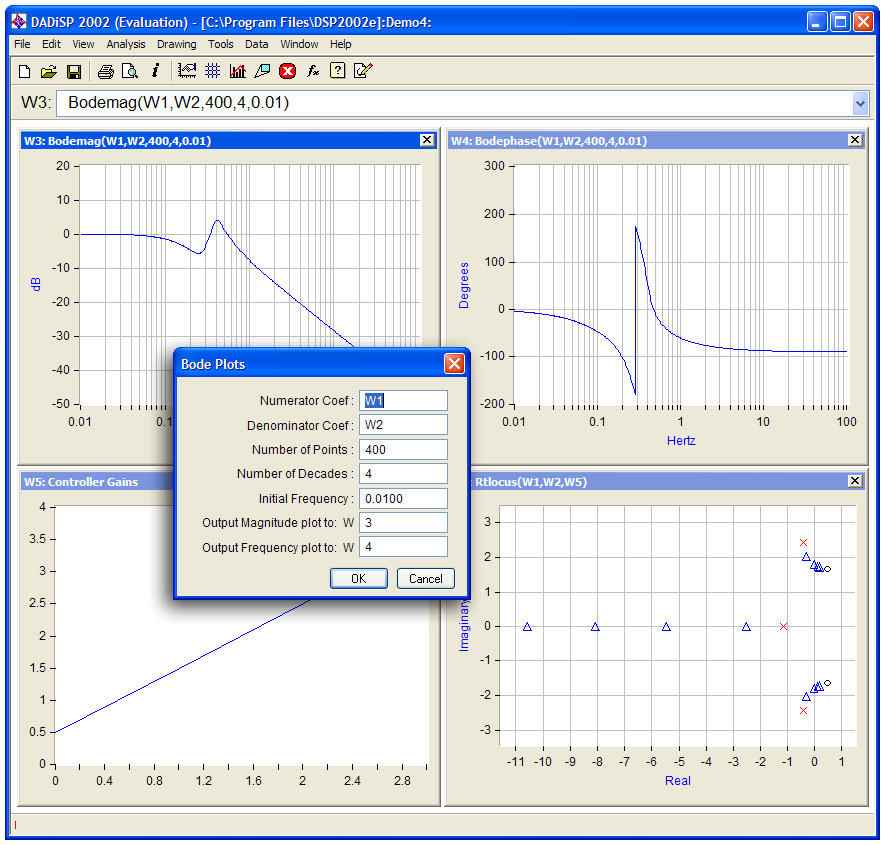Click the Output Magnitude plot window field

click(403, 523)
